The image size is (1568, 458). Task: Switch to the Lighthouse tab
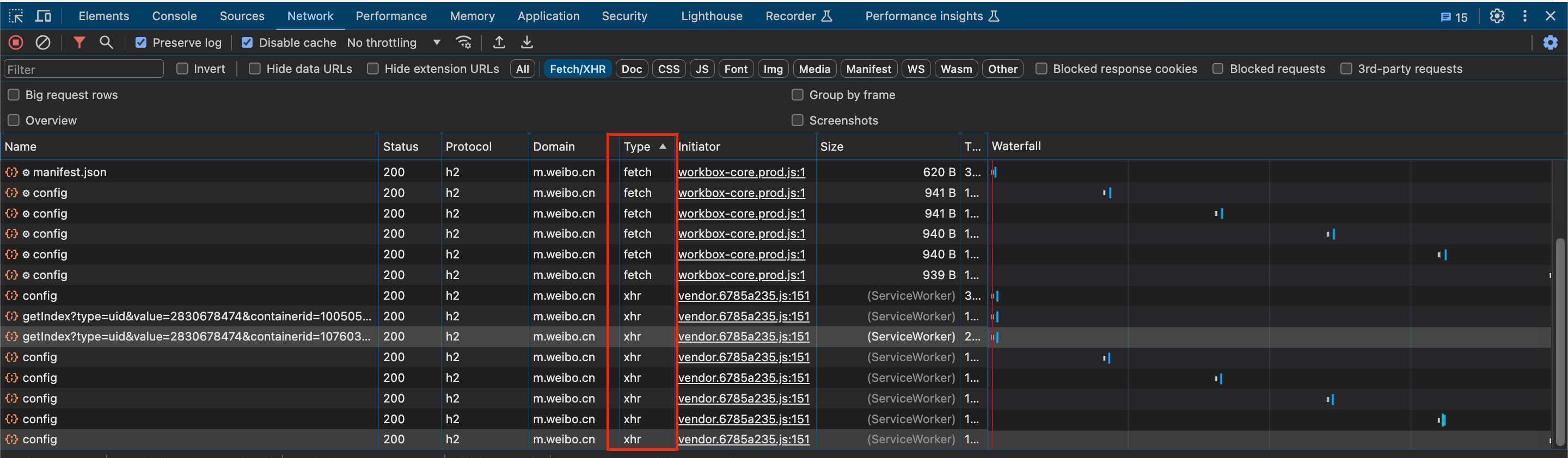pos(712,16)
